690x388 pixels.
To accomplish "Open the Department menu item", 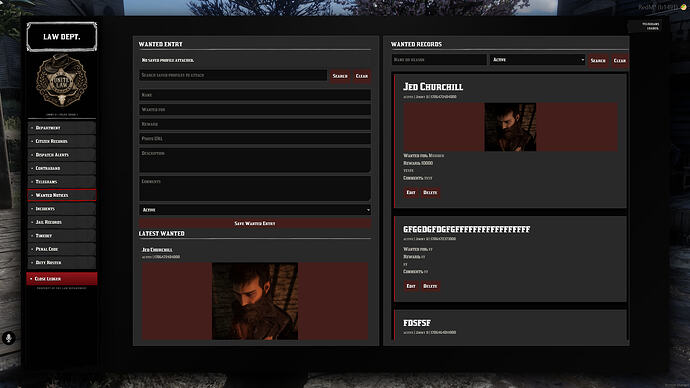I will pos(62,128).
